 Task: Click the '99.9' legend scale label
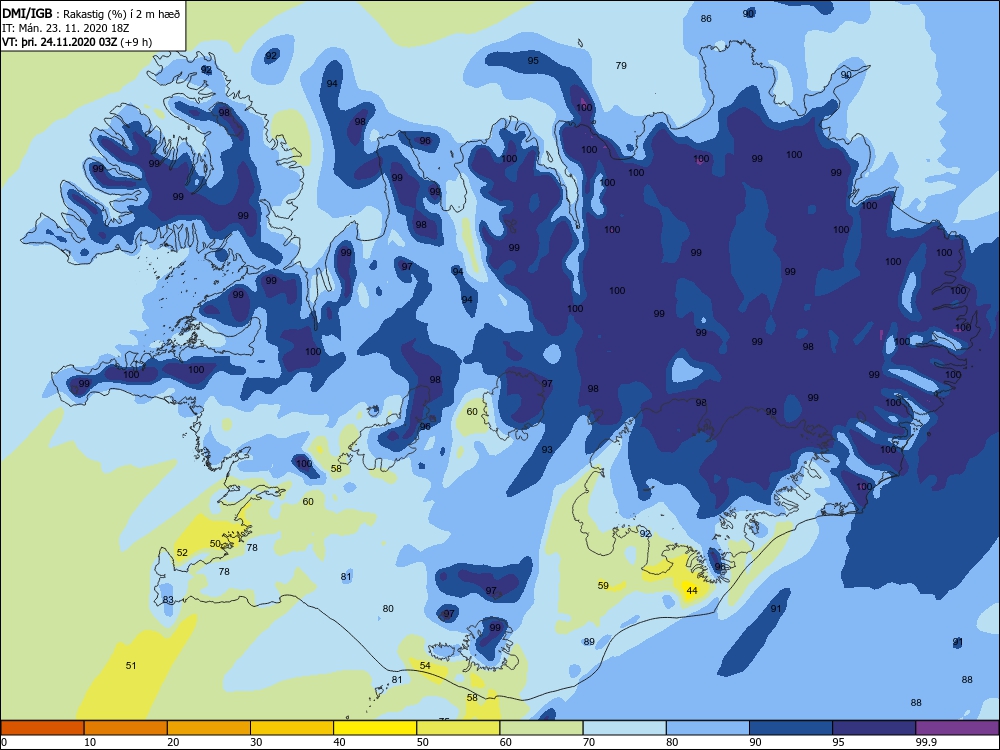(926, 742)
